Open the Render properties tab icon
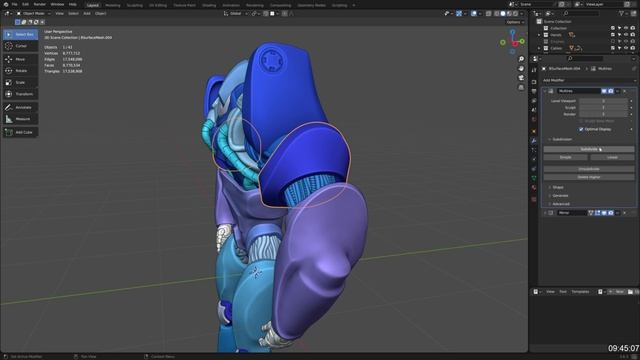This screenshot has height=360, width=640. tap(534, 82)
